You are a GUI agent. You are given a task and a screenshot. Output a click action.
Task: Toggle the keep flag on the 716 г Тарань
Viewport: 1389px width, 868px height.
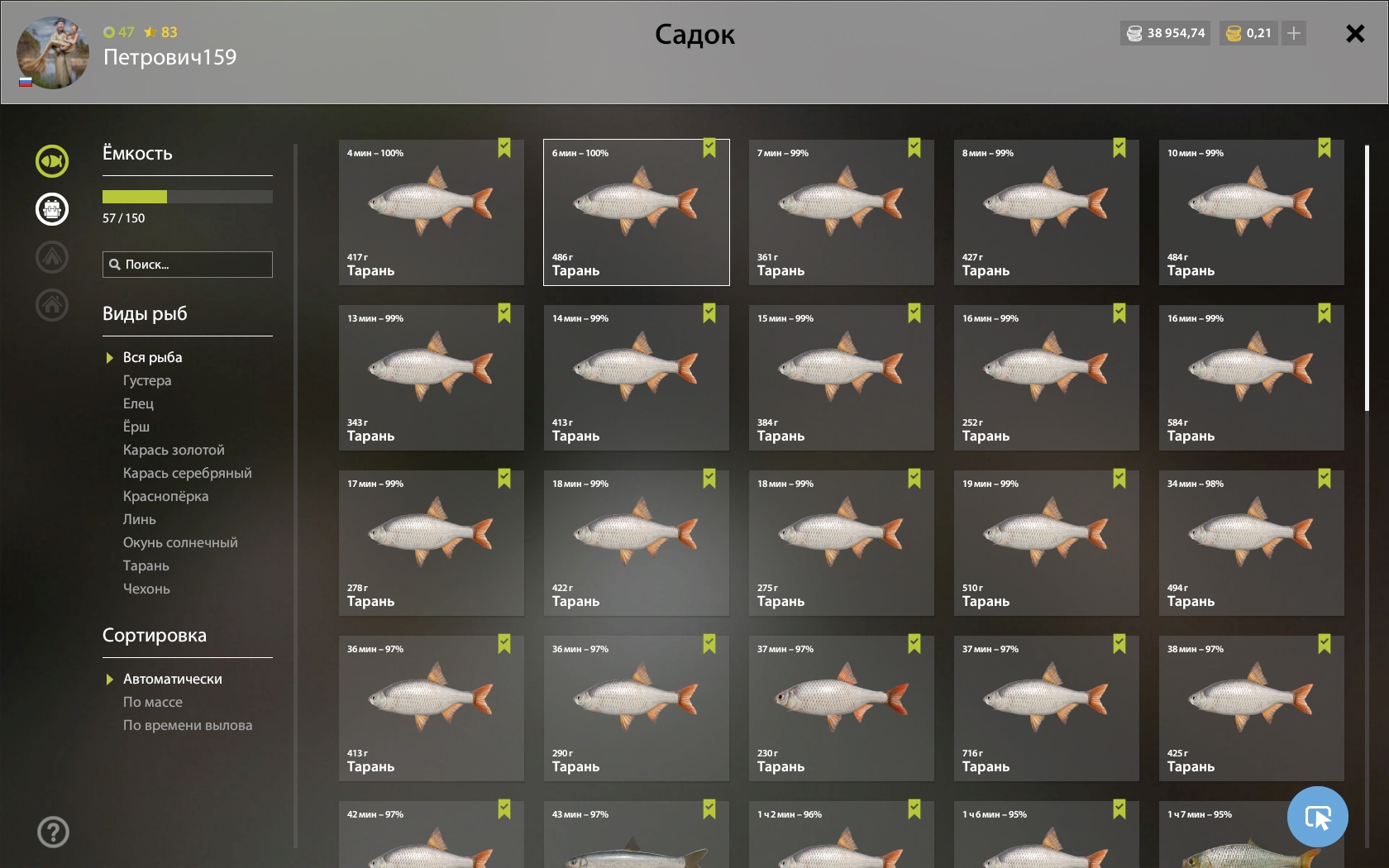1119,644
